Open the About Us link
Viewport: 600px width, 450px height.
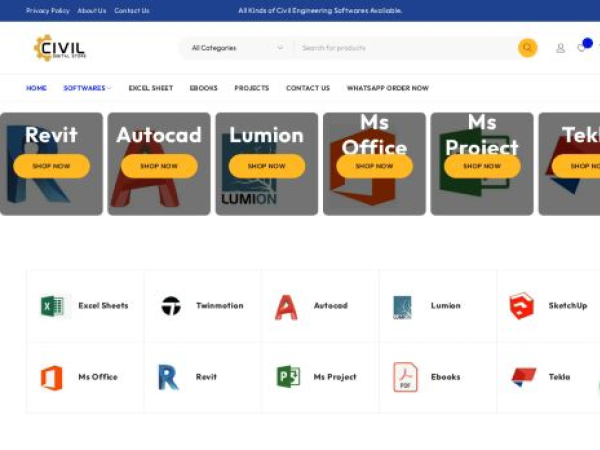point(92,11)
